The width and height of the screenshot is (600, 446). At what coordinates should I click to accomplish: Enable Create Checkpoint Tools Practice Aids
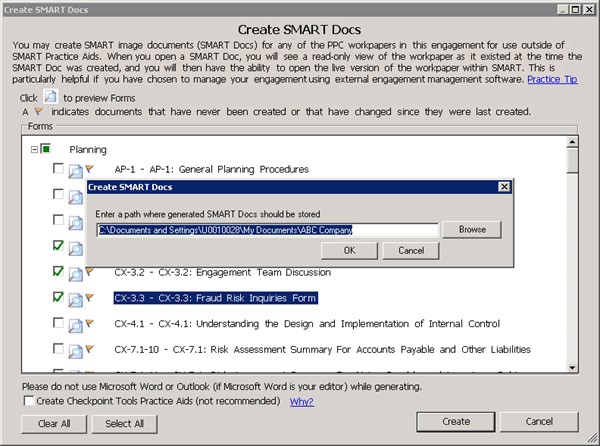(28, 401)
